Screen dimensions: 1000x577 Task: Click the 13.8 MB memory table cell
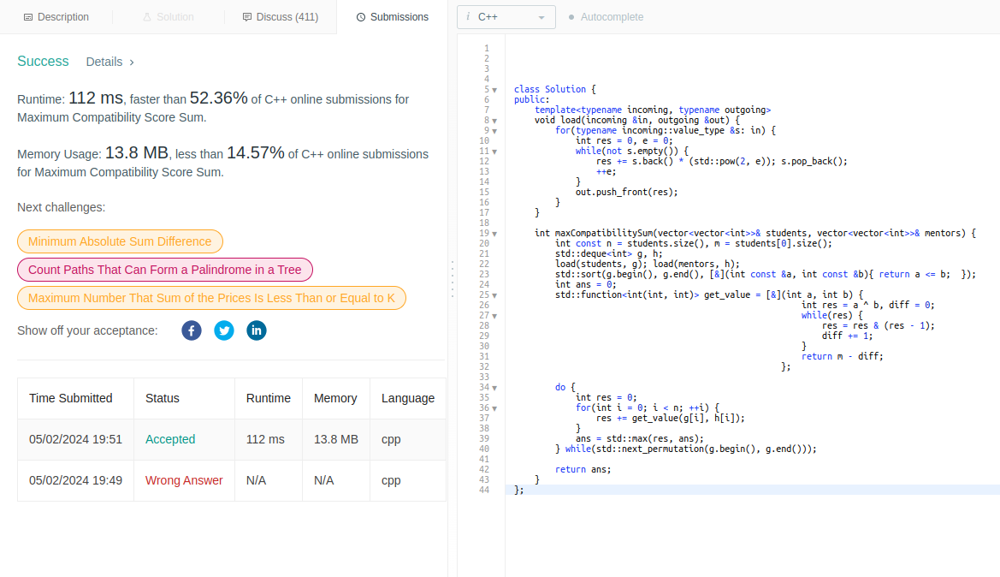click(x=336, y=439)
